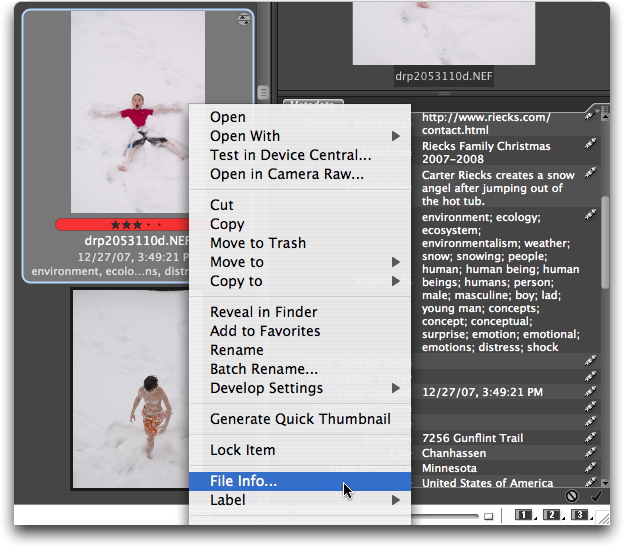Switch to workspace 2
The image size is (624, 548).
point(551,515)
